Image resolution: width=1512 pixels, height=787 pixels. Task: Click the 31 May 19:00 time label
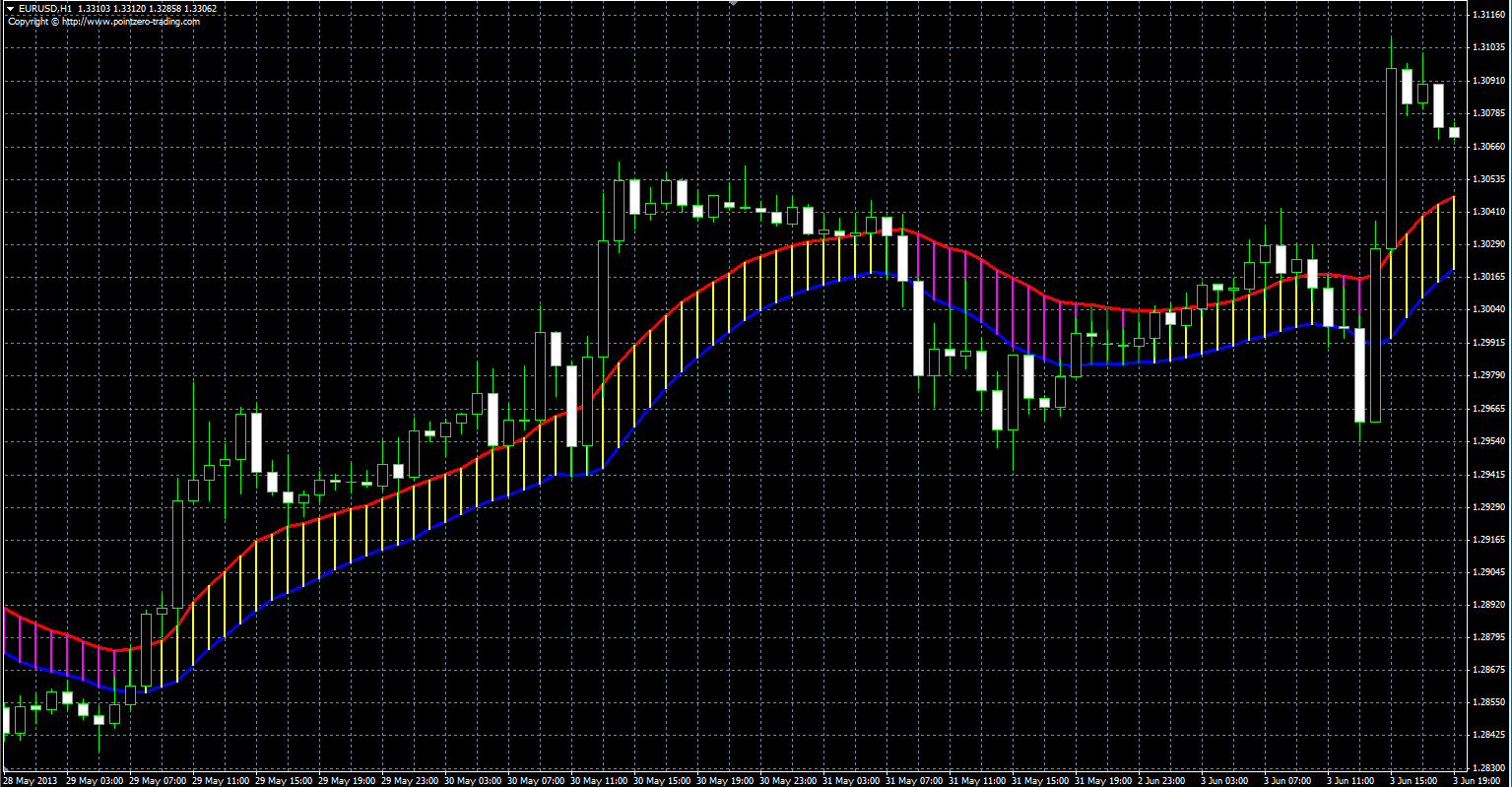click(x=1104, y=780)
